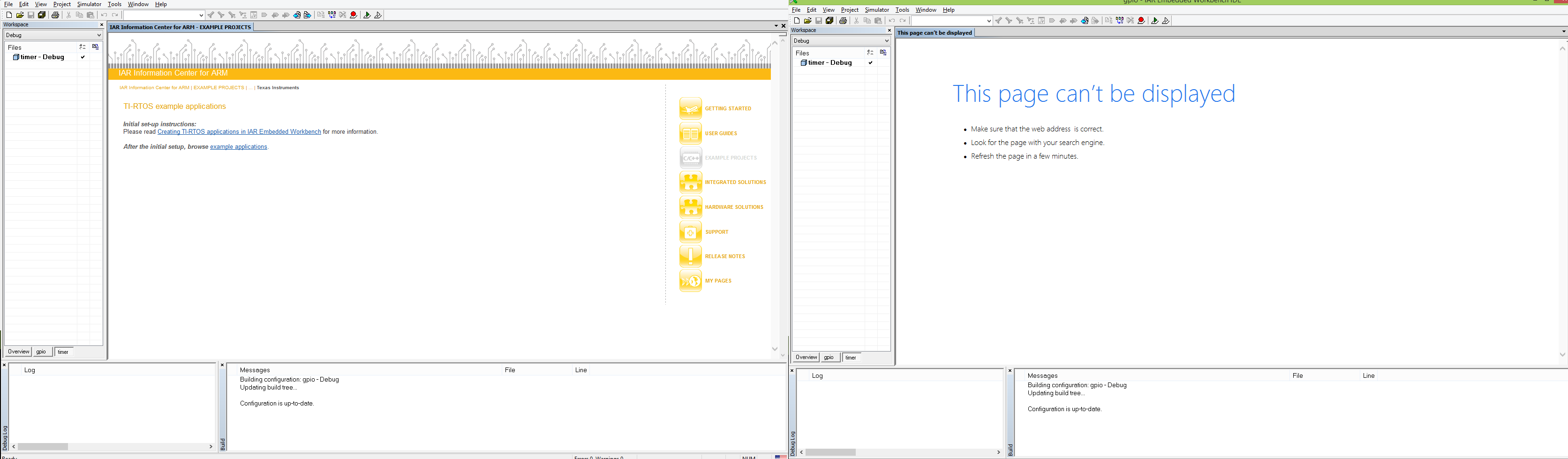Click Save All icon in the Information Center window

(42, 15)
